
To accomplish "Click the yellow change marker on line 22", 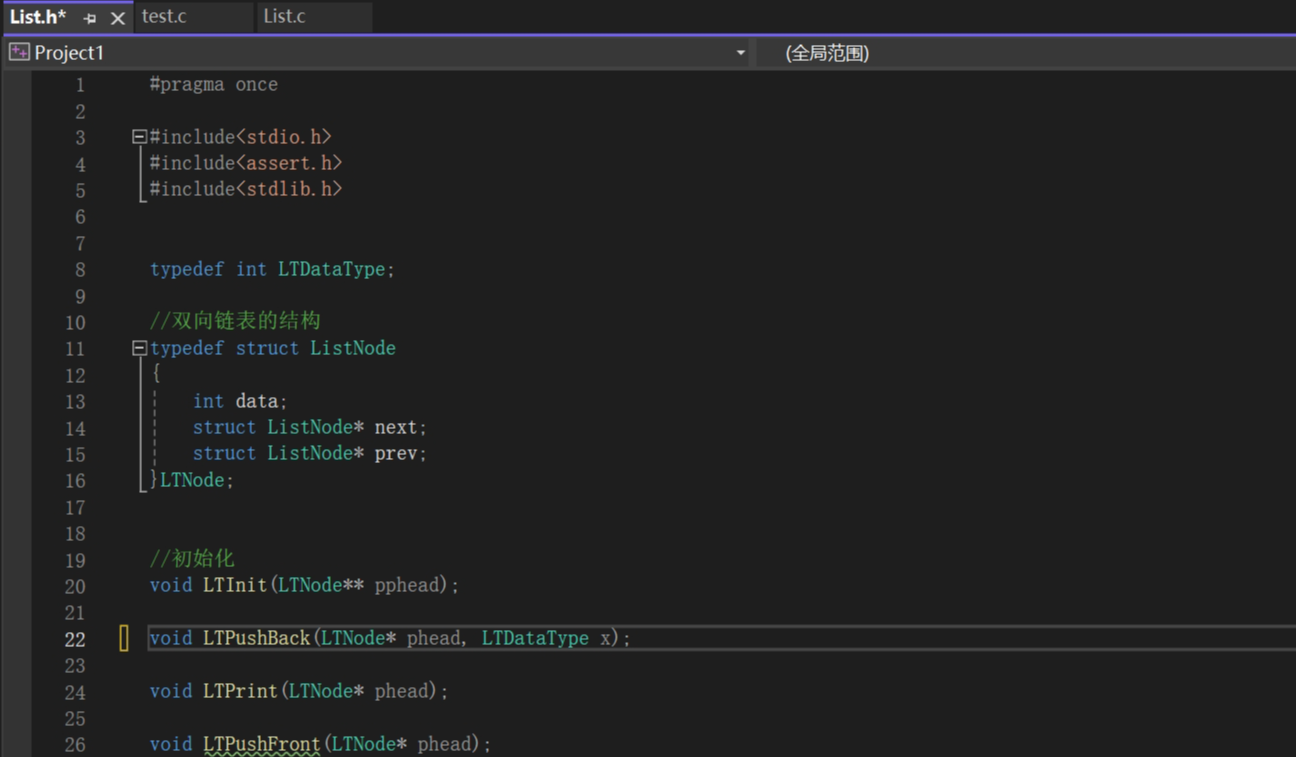I will click(x=124, y=638).
